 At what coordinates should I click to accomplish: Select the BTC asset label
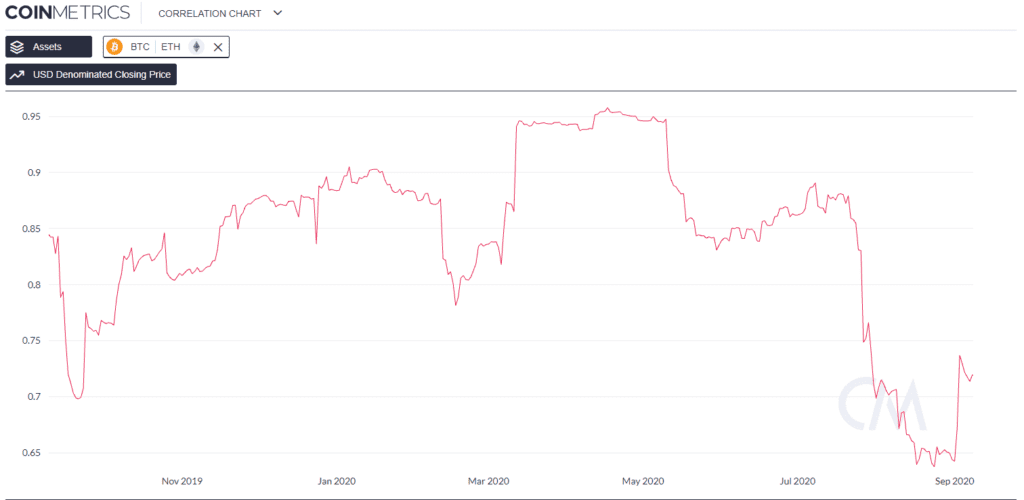coord(139,47)
